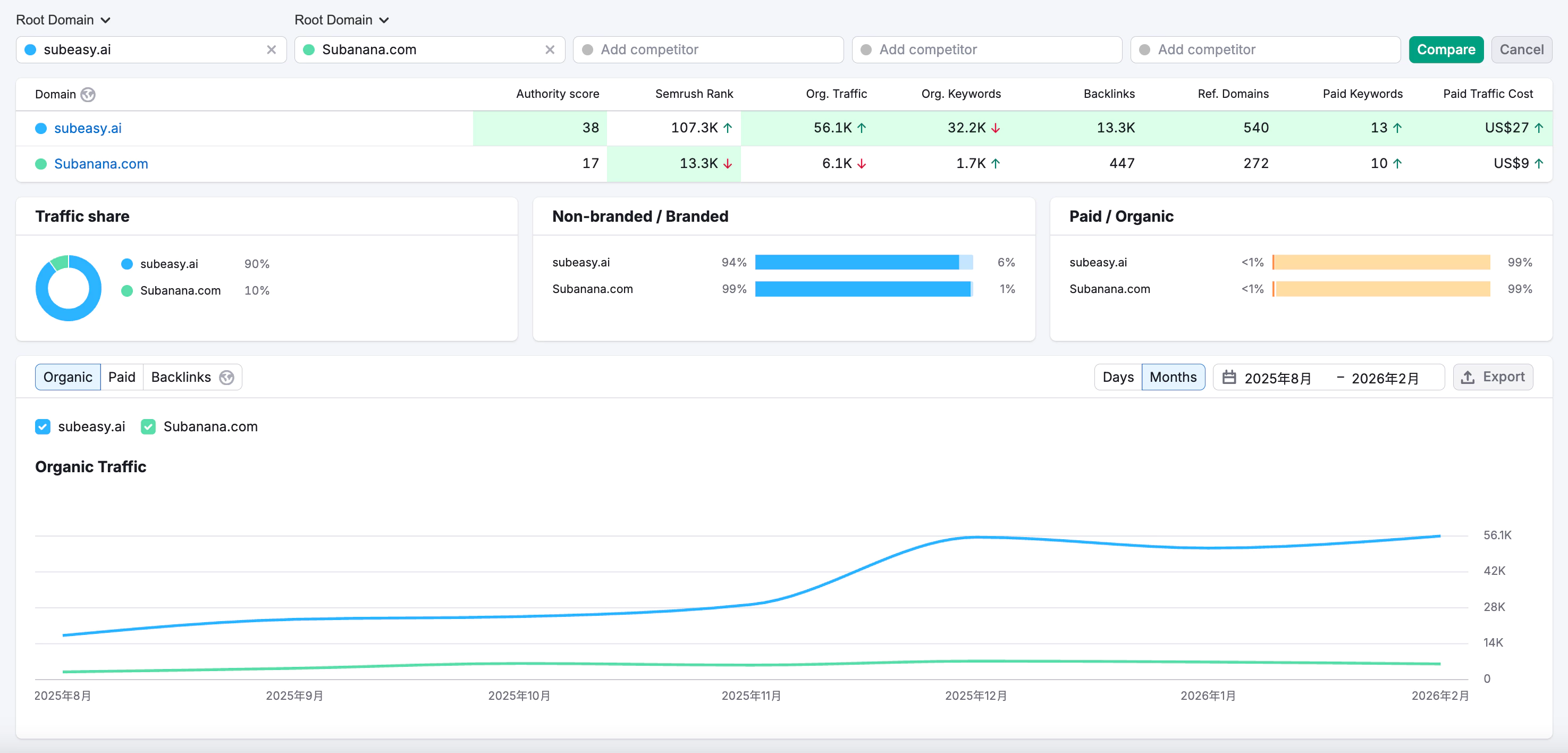Click the green Compare button
The height and width of the screenshot is (753, 1568).
pos(1446,49)
